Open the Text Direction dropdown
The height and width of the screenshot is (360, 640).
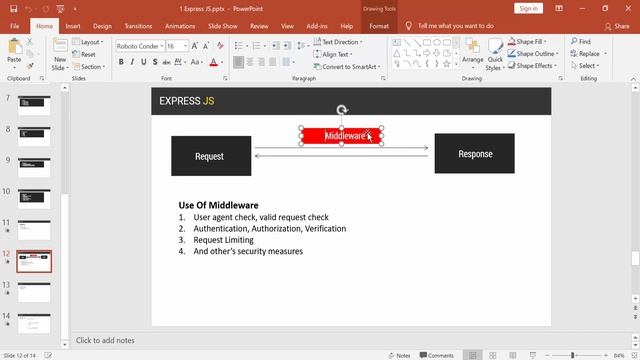pyautogui.click(x=338, y=42)
